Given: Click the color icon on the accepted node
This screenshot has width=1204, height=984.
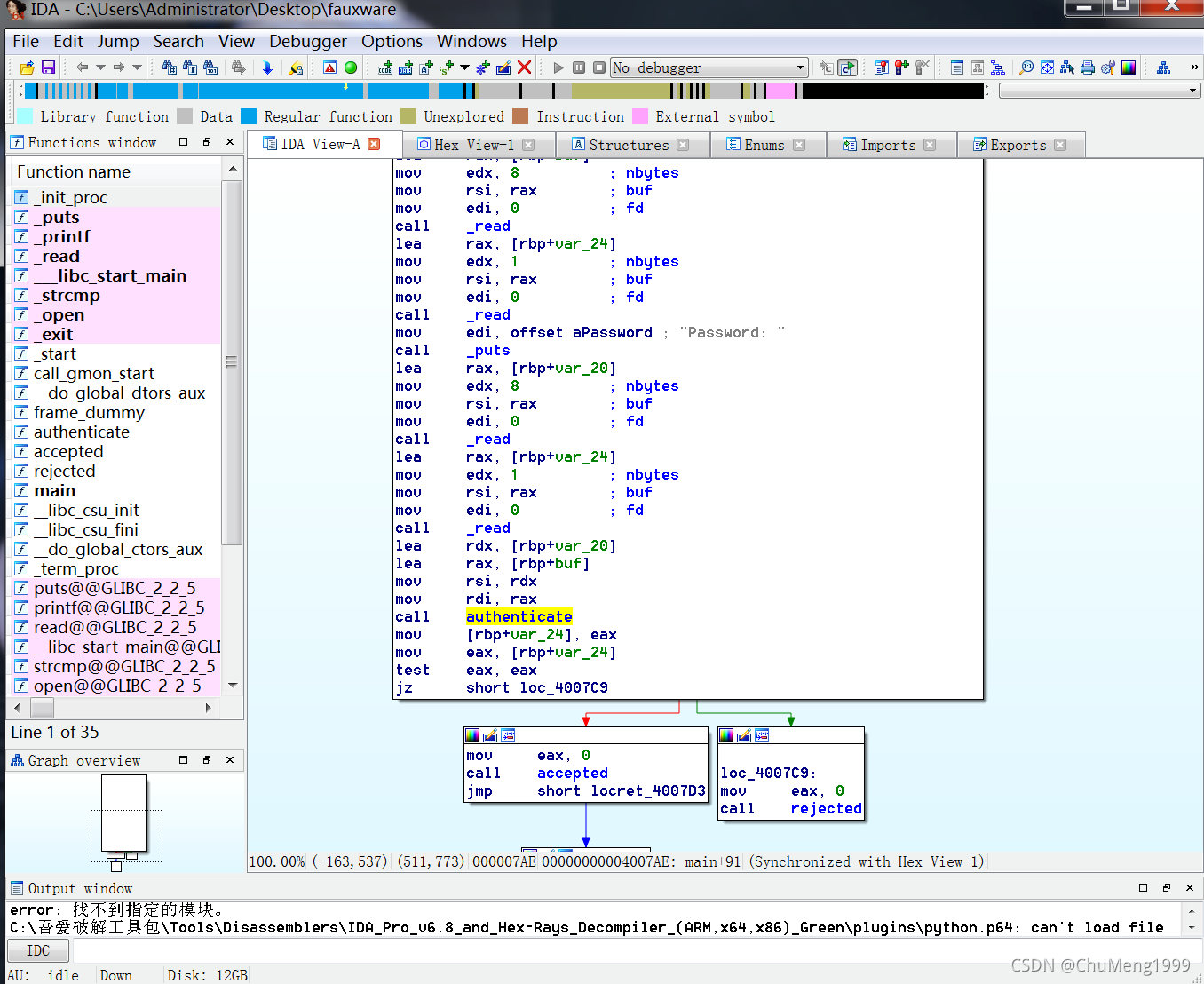Looking at the screenshot, I should [472, 735].
